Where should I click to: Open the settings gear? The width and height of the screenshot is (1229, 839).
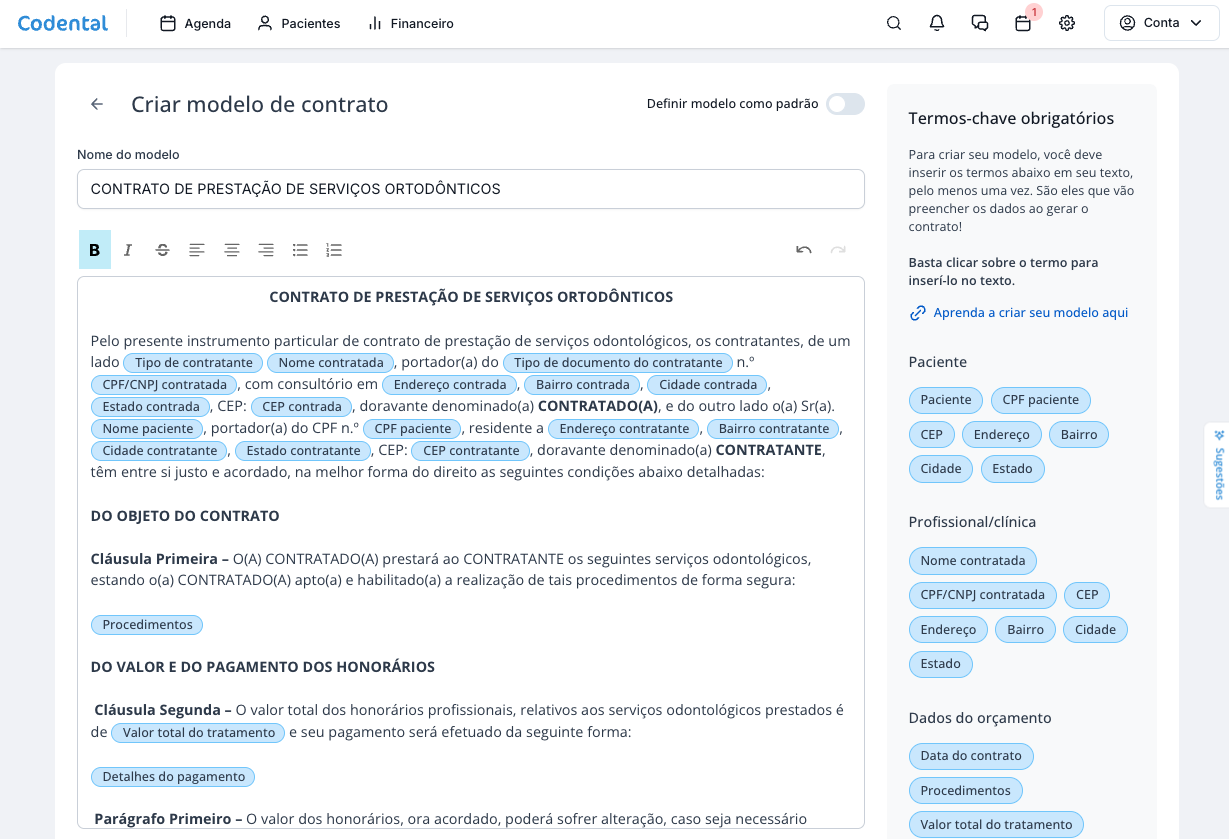[1067, 23]
